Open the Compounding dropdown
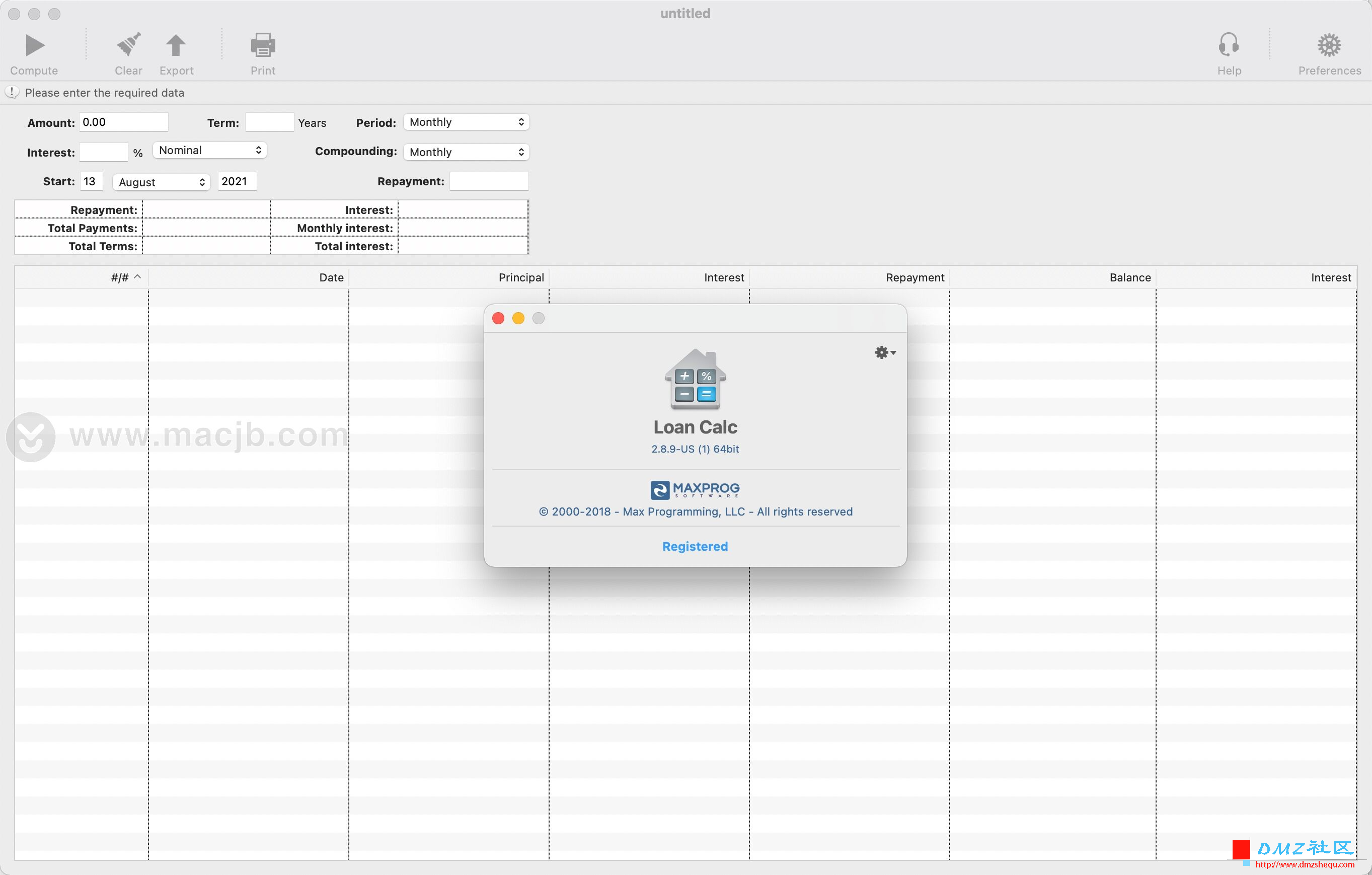Image resolution: width=1372 pixels, height=875 pixels. (x=466, y=152)
